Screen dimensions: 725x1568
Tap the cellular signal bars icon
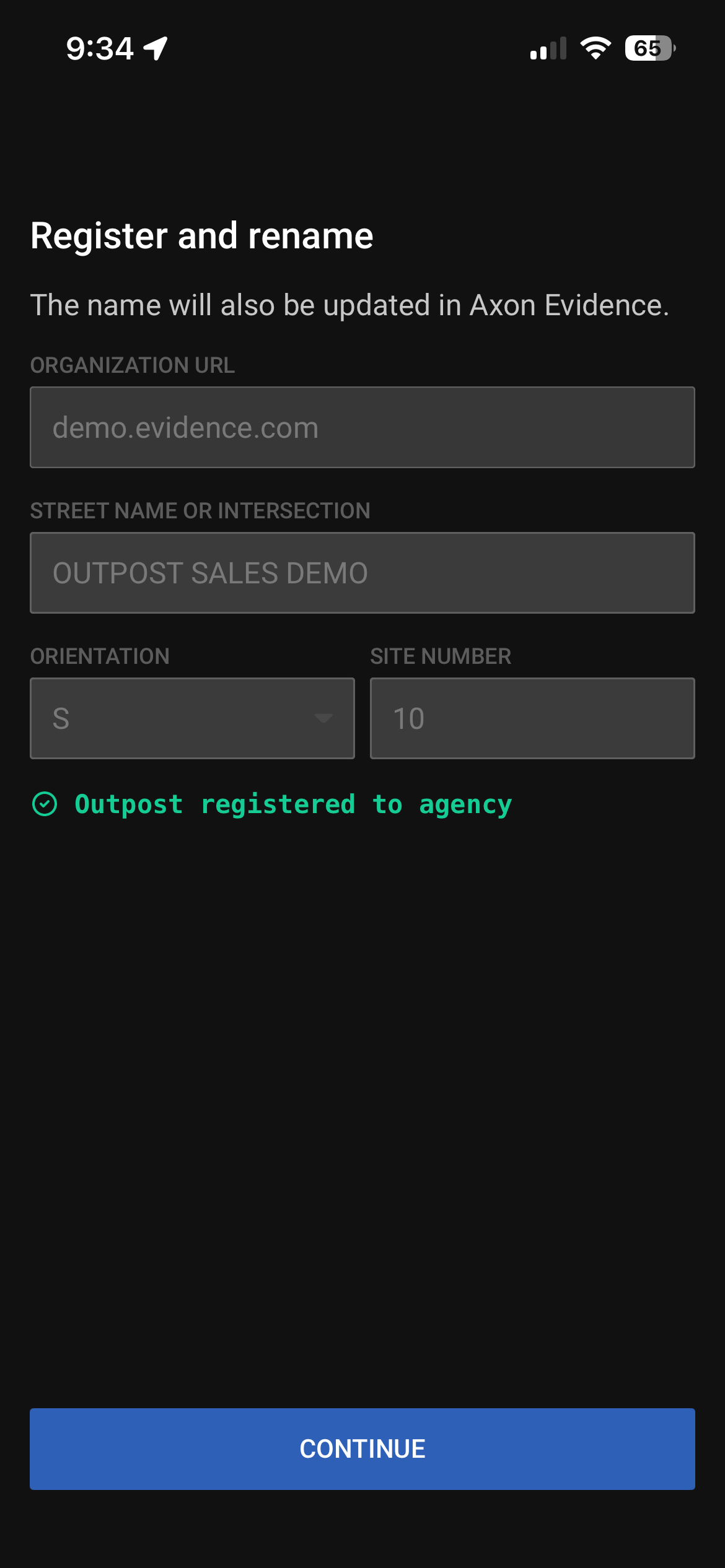548,49
